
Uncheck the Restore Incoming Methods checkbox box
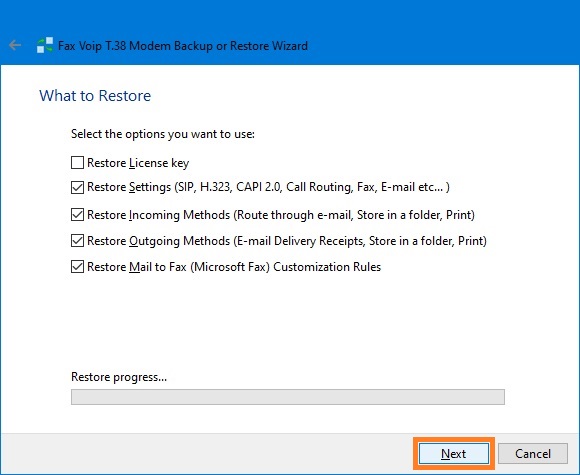pyautogui.click(x=77, y=215)
